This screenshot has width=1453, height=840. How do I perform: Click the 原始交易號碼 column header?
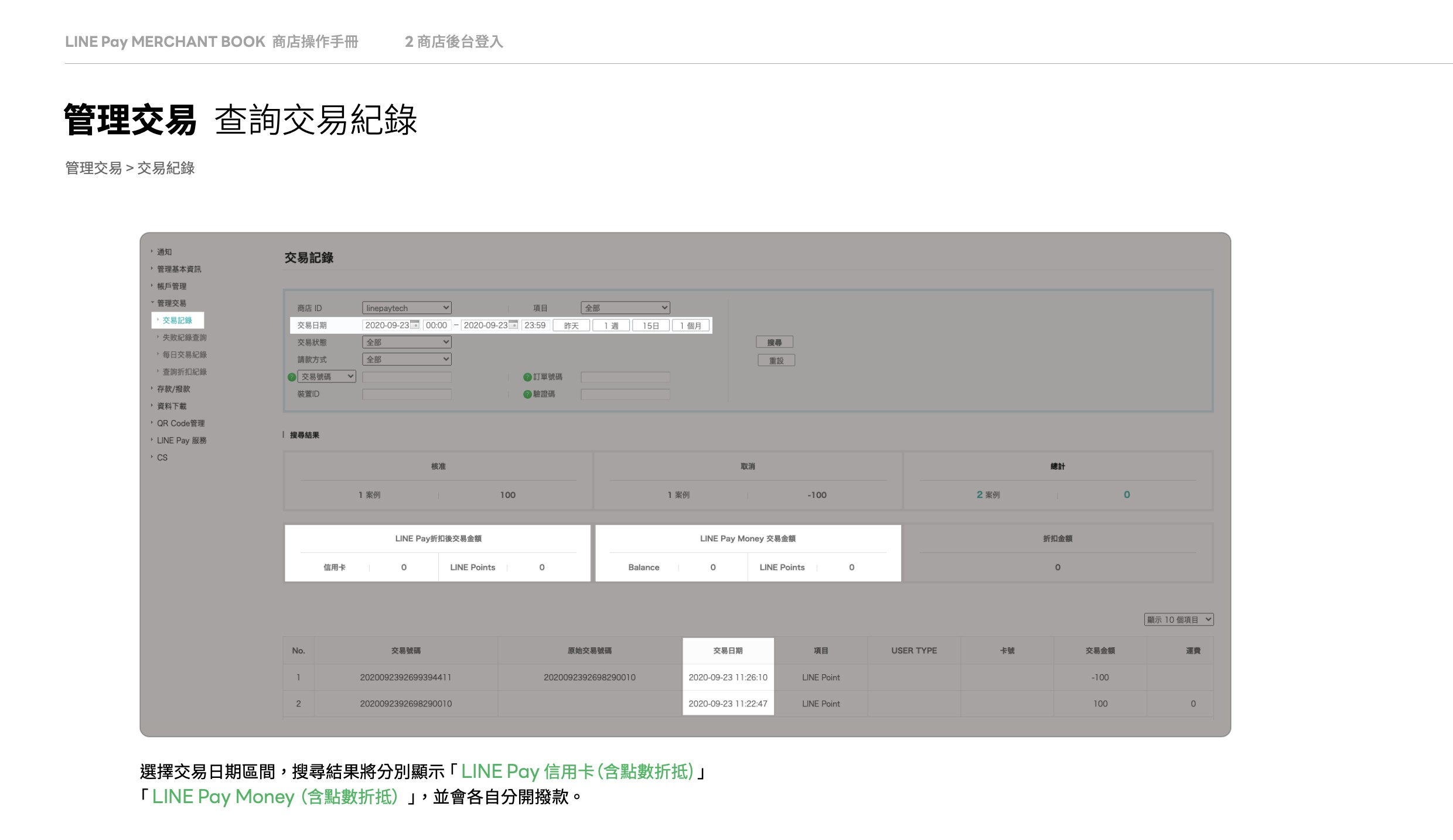point(589,650)
